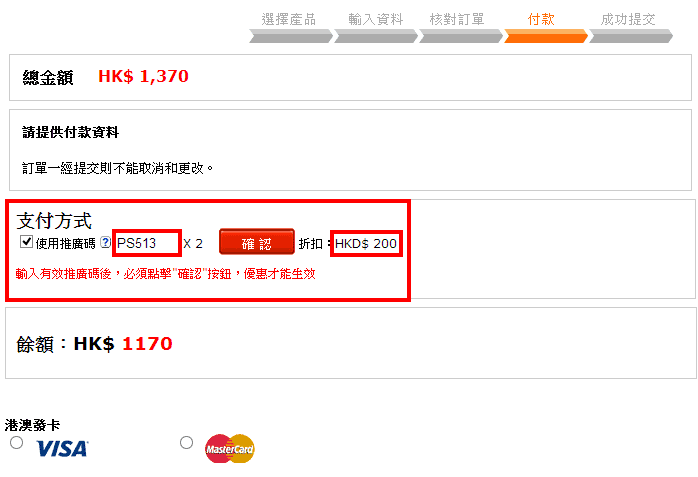Viewport: 698px width, 477px height.
Task: Click the orange 付款 progress arrow
Action: (546, 36)
